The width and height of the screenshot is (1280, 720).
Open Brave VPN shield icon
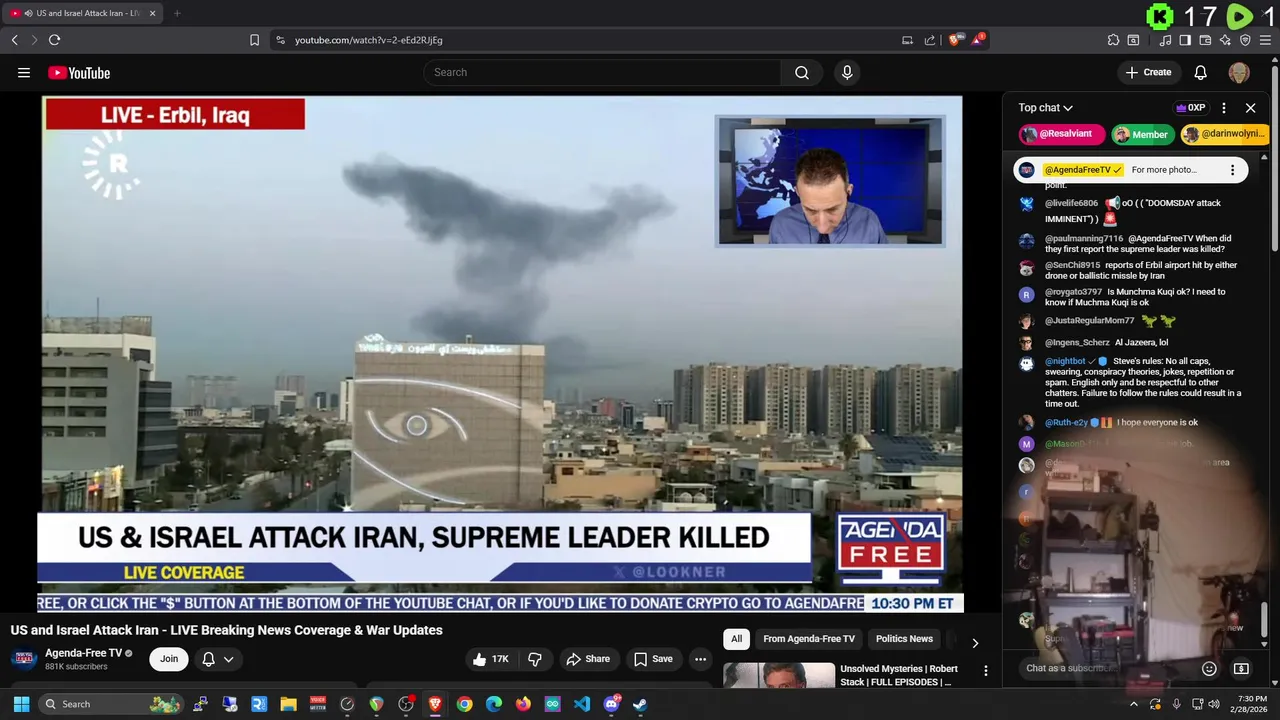[1245, 40]
